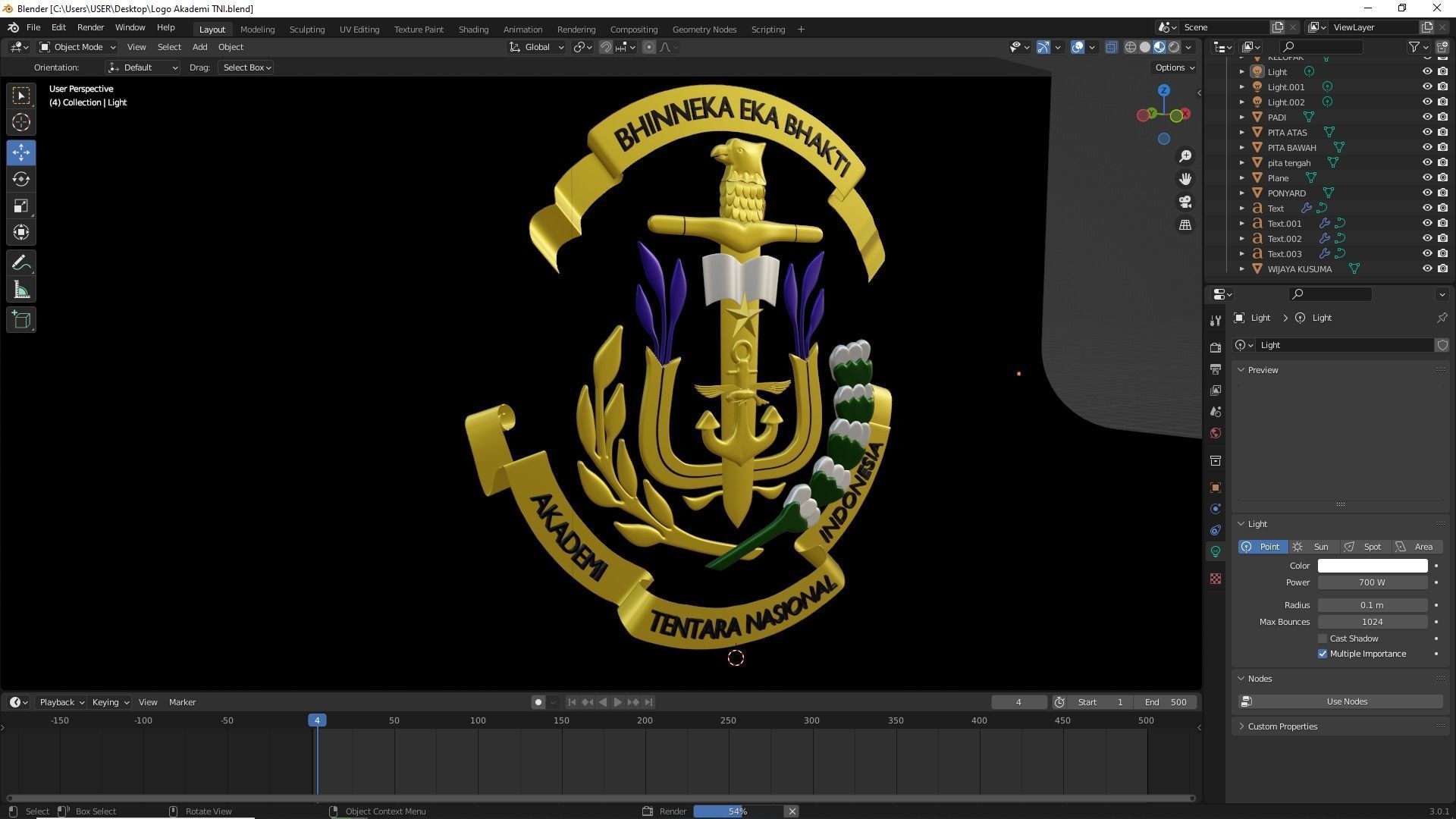Image resolution: width=1456 pixels, height=819 pixels.
Task: Hide the PONYARD object in viewport
Action: tap(1426, 193)
